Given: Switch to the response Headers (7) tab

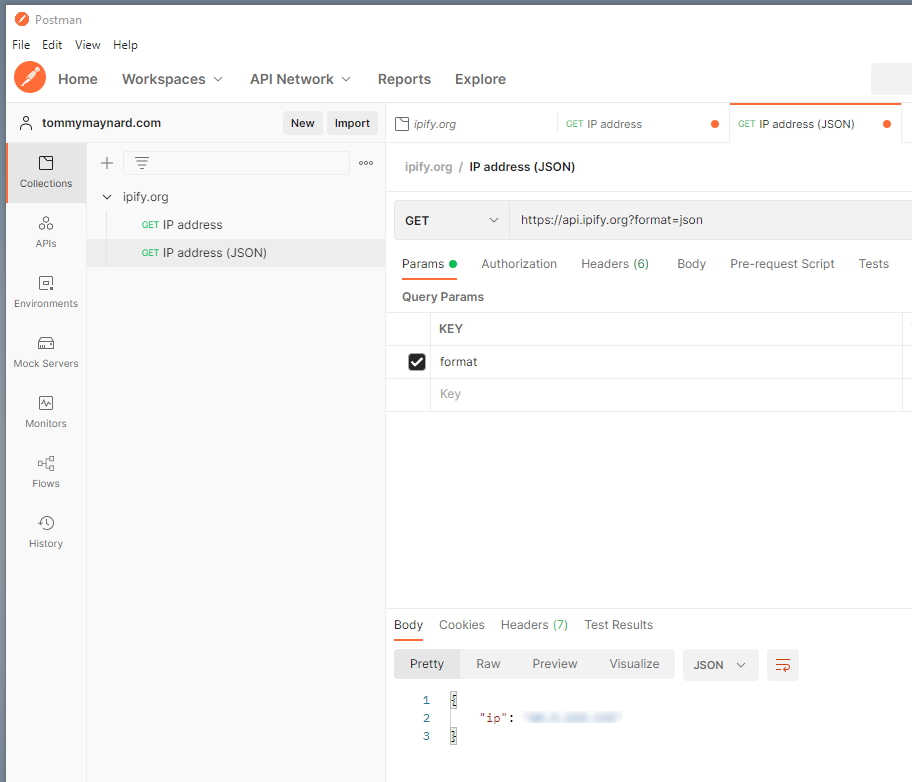Looking at the screenshot, I should pos(534,625).
